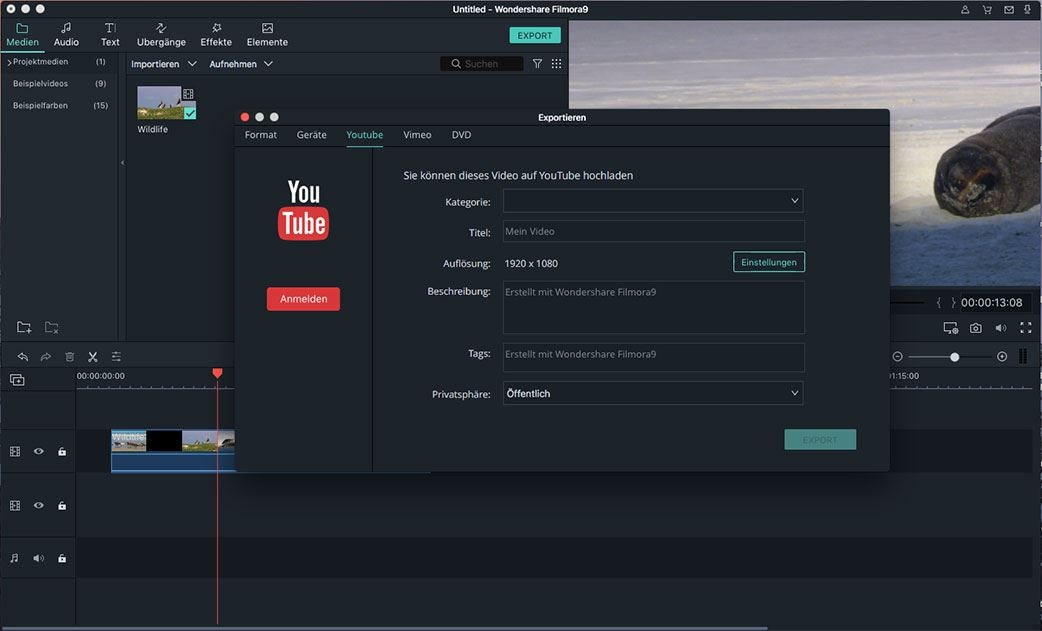Collapse the media library side panel arrow

pos(122,163)
